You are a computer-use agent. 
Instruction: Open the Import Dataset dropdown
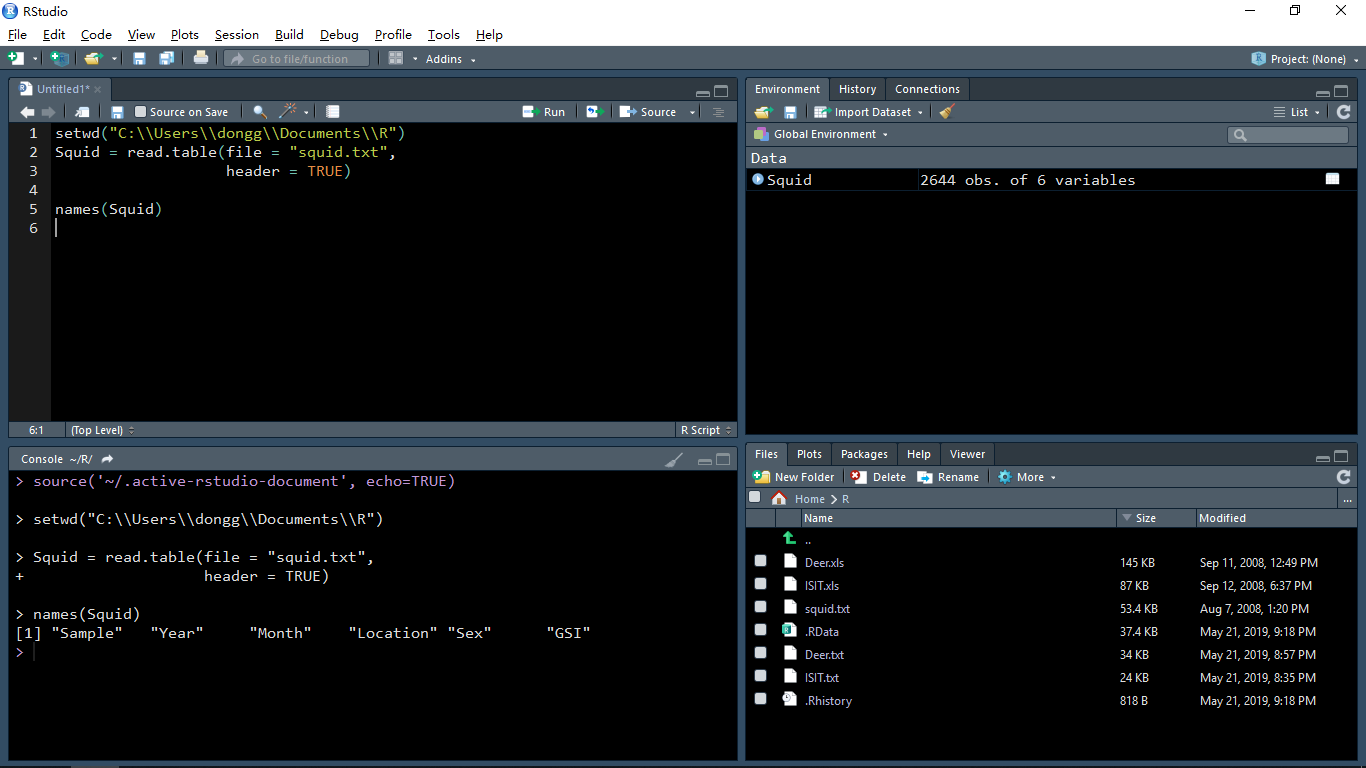869,112
